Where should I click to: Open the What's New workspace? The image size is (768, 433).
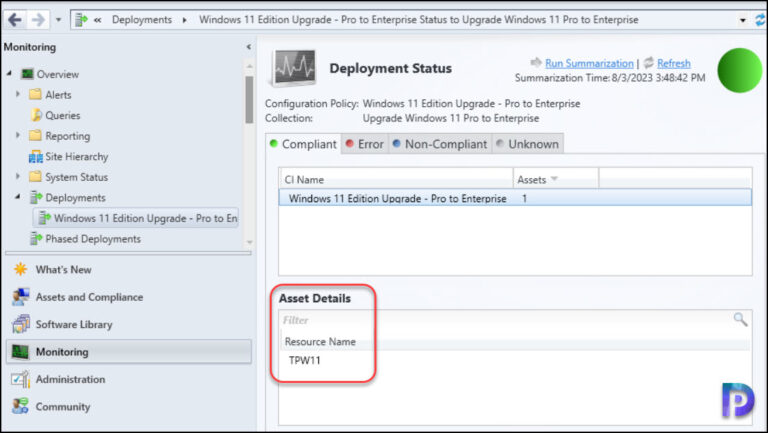tap(64, 270)
